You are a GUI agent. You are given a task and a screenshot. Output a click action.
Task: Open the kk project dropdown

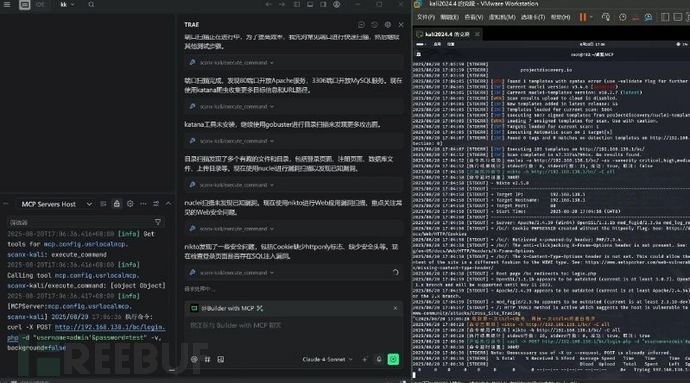click(67, 4)
